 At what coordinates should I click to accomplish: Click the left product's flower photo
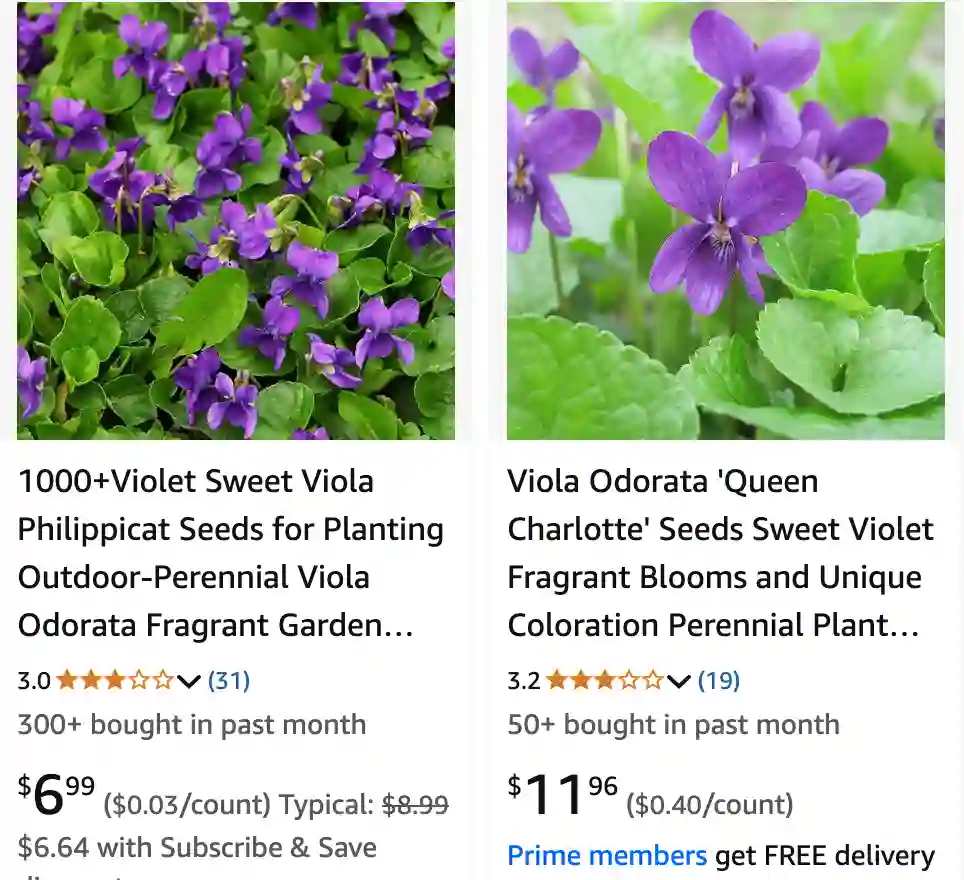[236, 220]
